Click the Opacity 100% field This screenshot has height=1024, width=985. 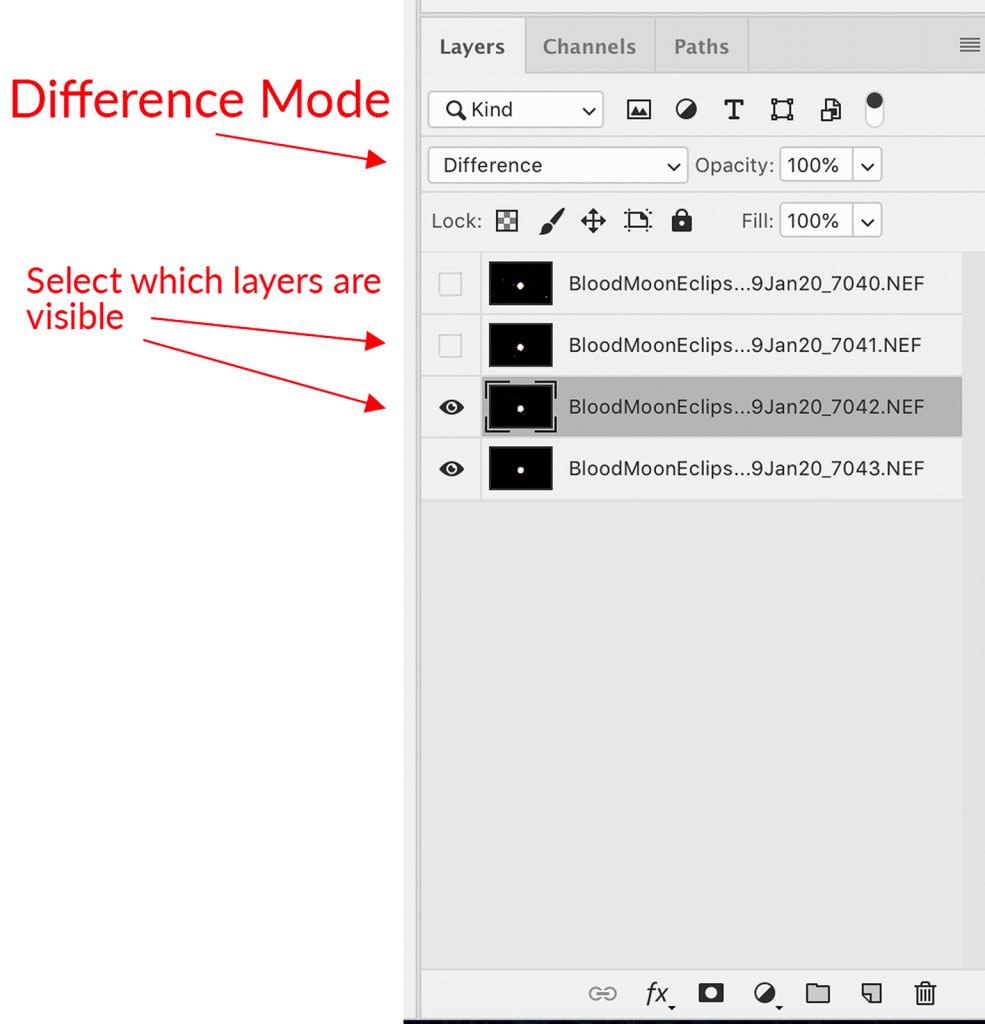point(816,165)
